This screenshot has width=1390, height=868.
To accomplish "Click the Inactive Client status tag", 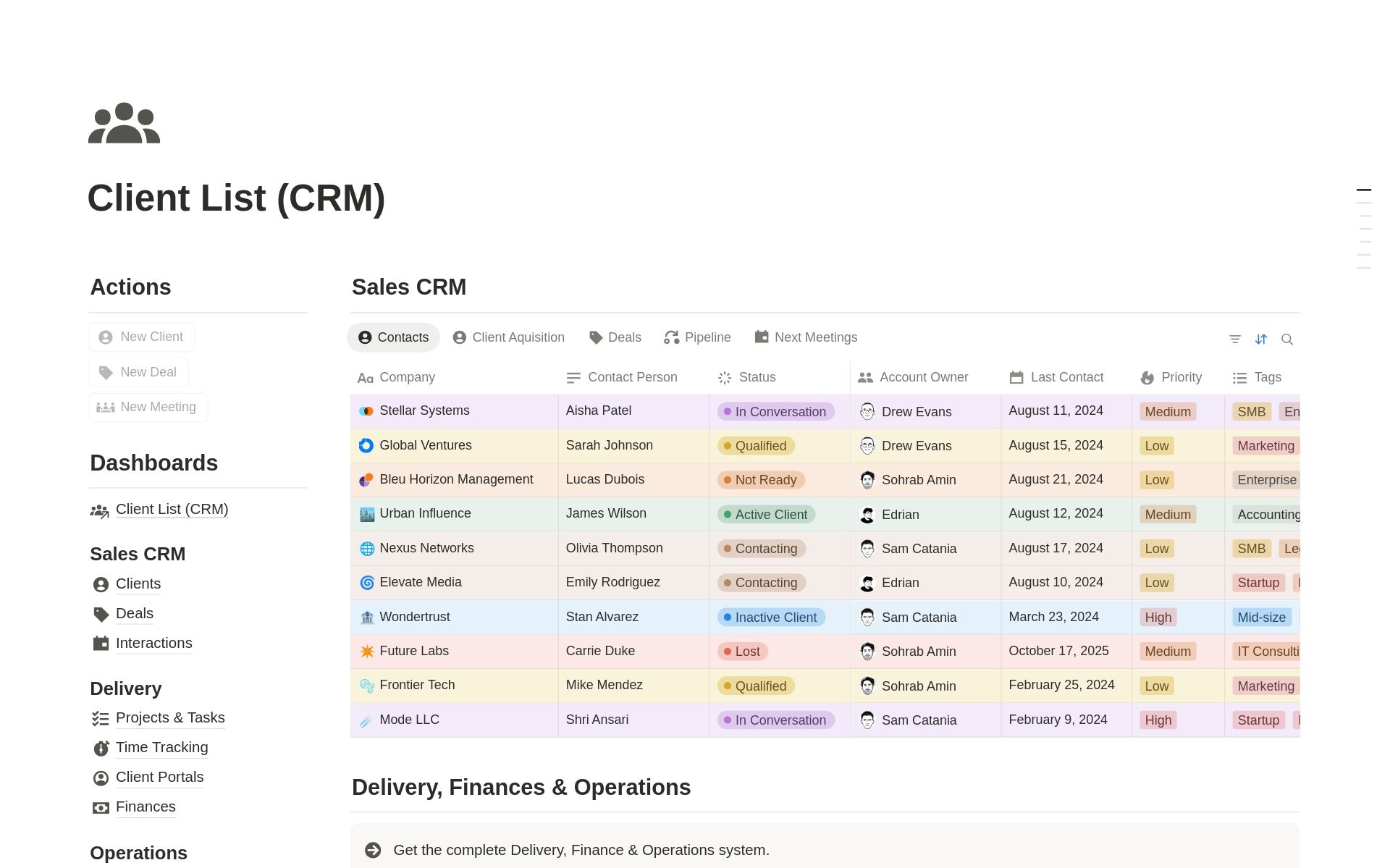I will [x=771, y=618].
